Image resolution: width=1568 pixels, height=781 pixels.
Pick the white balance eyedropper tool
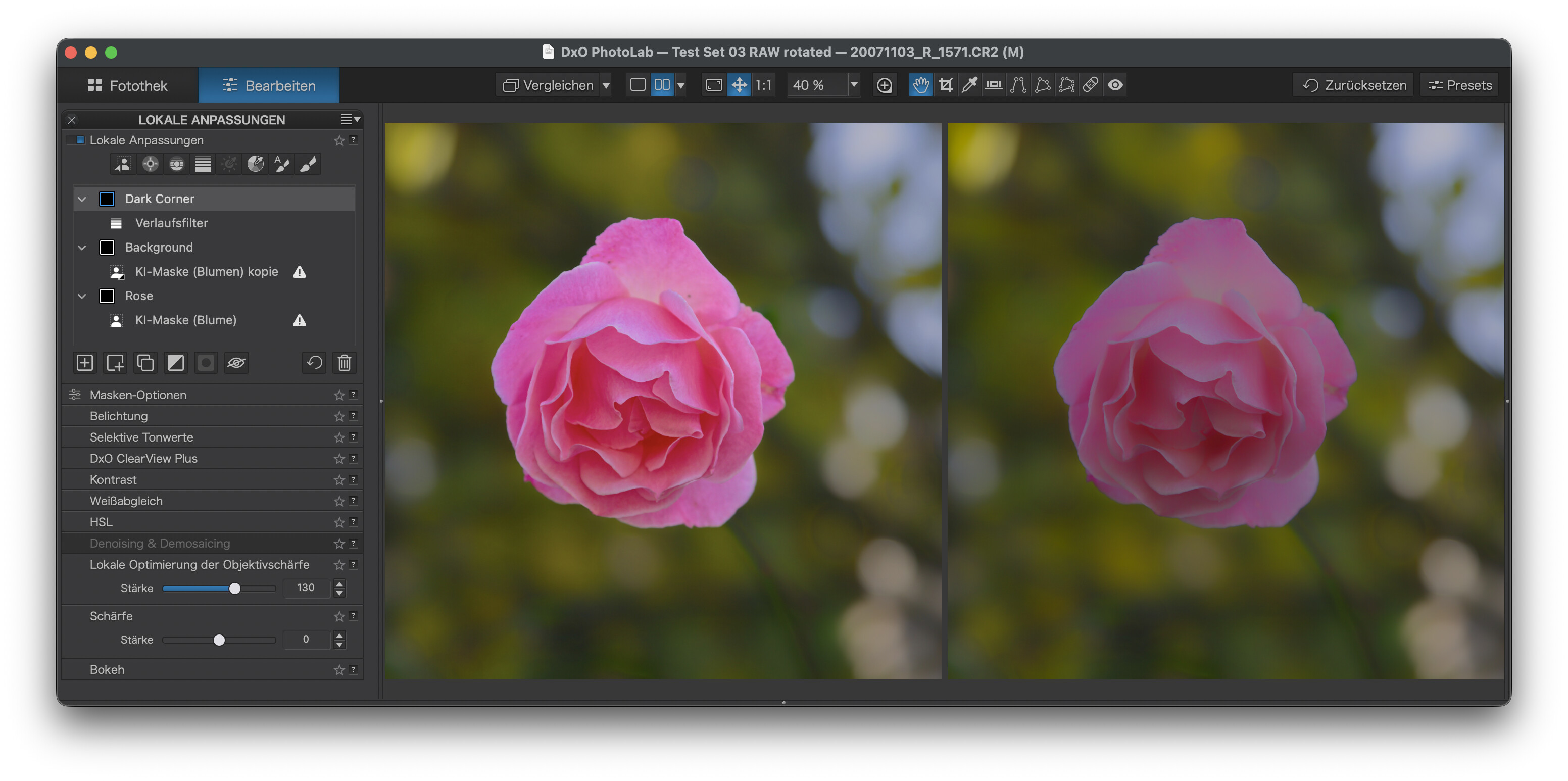[969, 85]
